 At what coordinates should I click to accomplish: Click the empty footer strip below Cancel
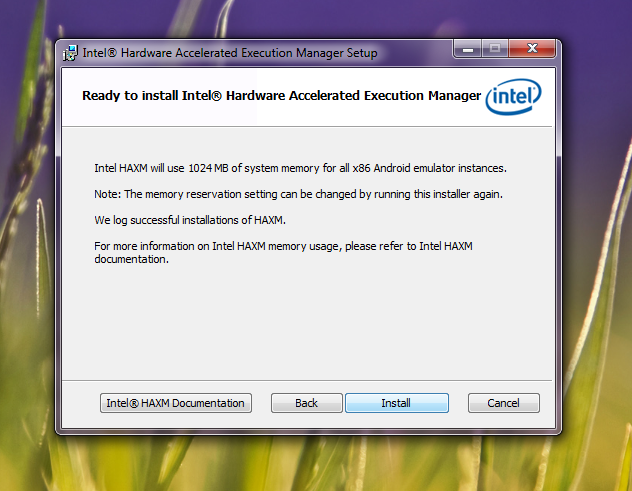coord(503,422)
